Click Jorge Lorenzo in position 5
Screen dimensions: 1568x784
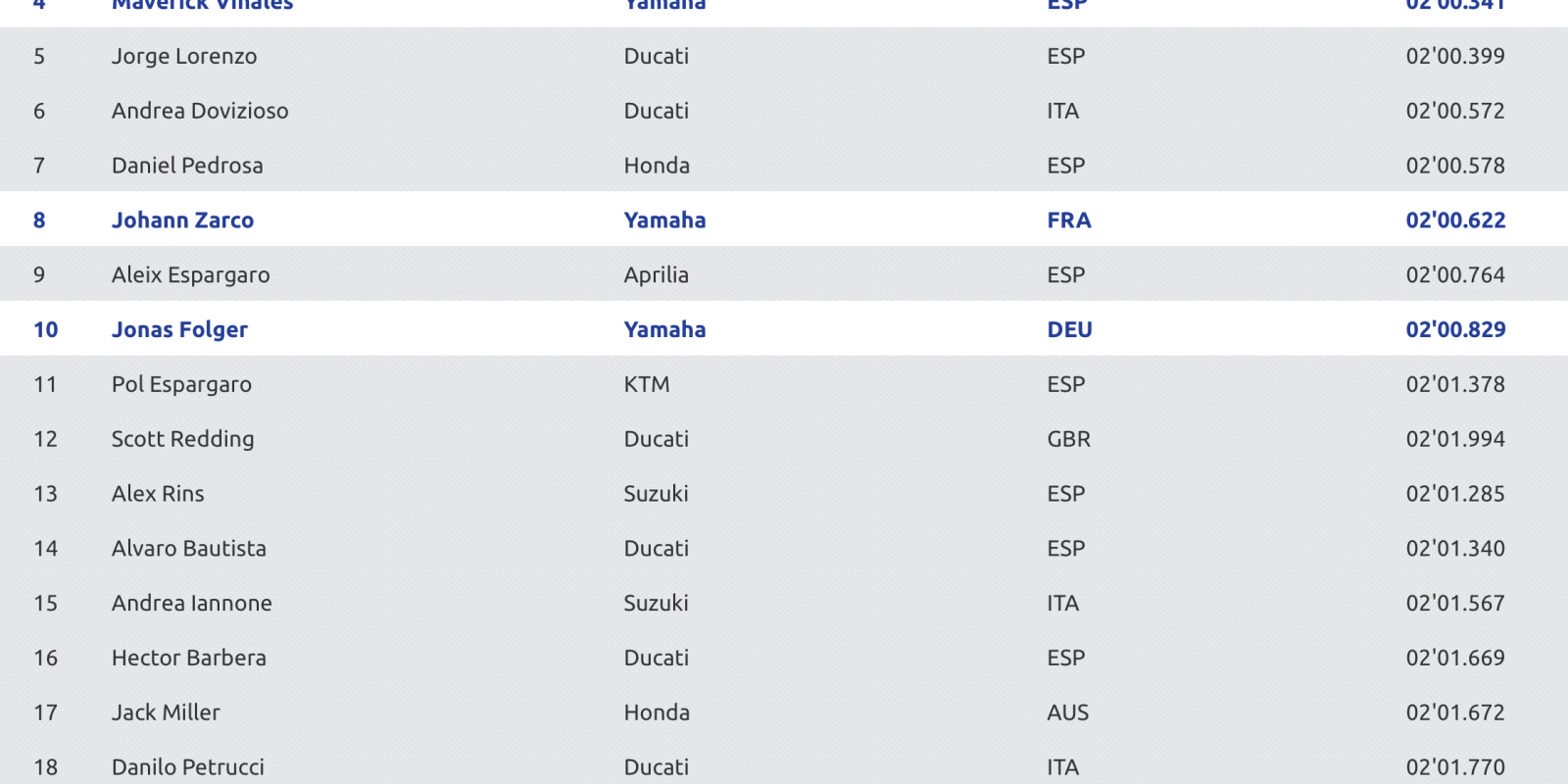[184, 57]
